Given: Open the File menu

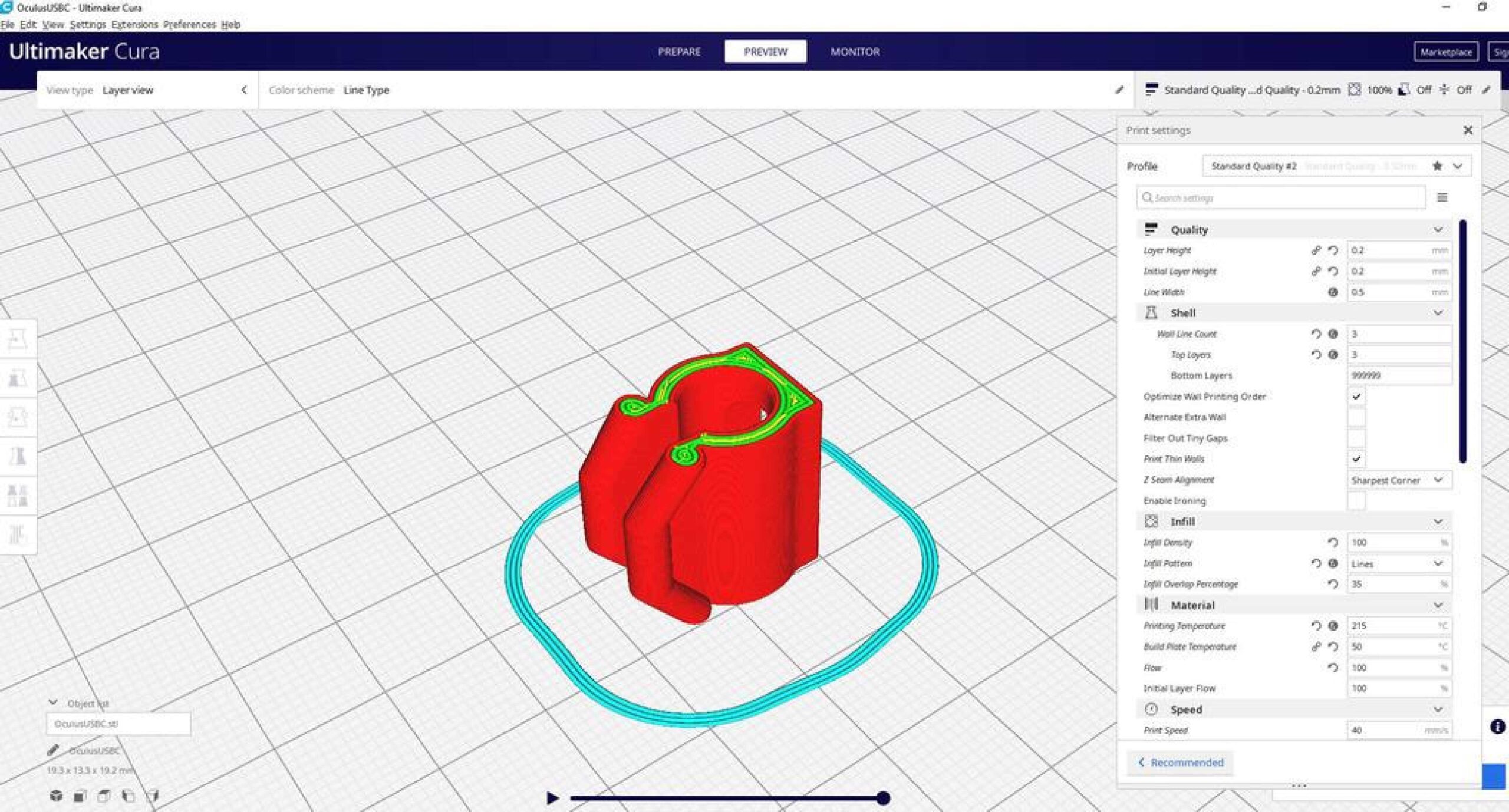Looking at the screenshot, I should [7, 25].
